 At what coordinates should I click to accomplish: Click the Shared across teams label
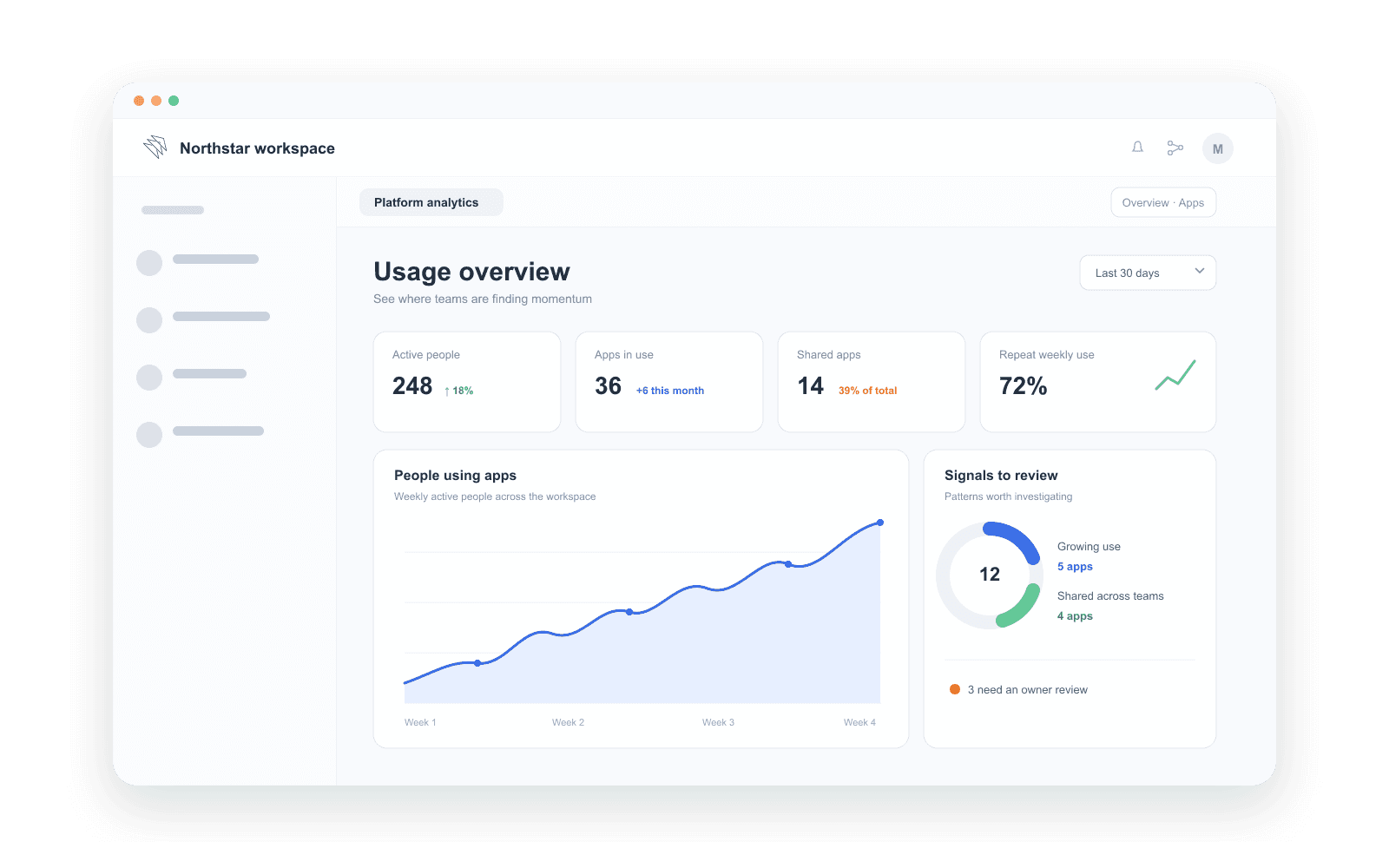[x=1110, y=596]
